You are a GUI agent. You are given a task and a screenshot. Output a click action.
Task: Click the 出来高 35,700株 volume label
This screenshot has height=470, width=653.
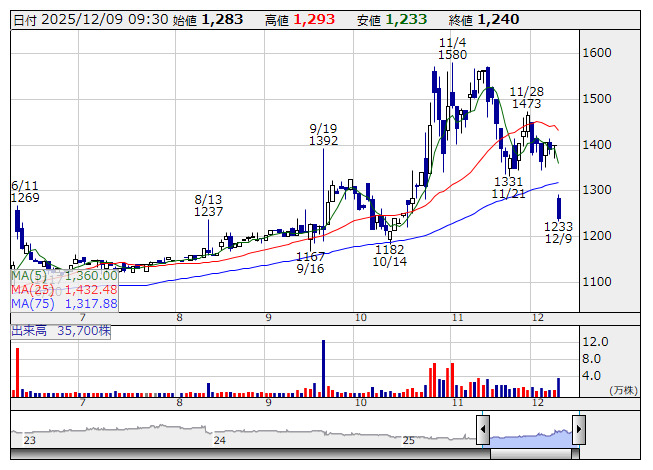point(61,331)
